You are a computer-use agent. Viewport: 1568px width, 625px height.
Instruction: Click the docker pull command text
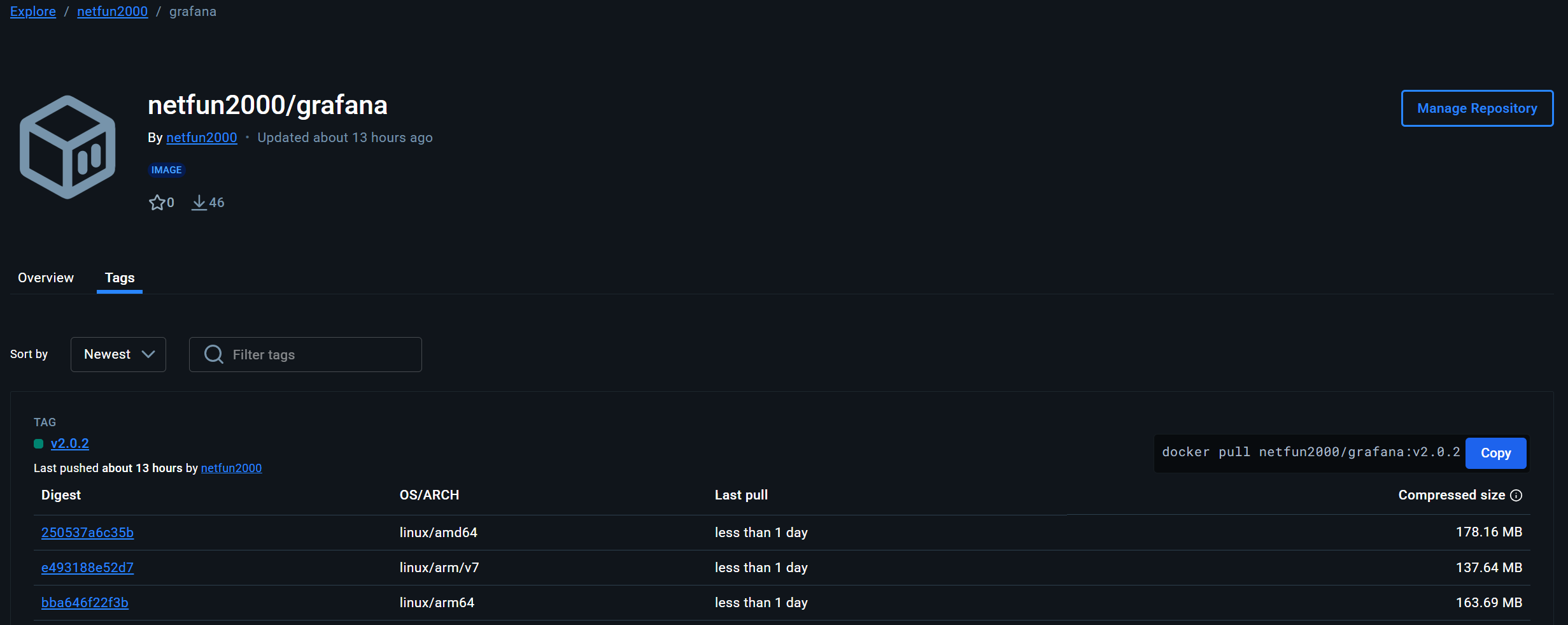pyautogui.click(x=1311, y=452)
